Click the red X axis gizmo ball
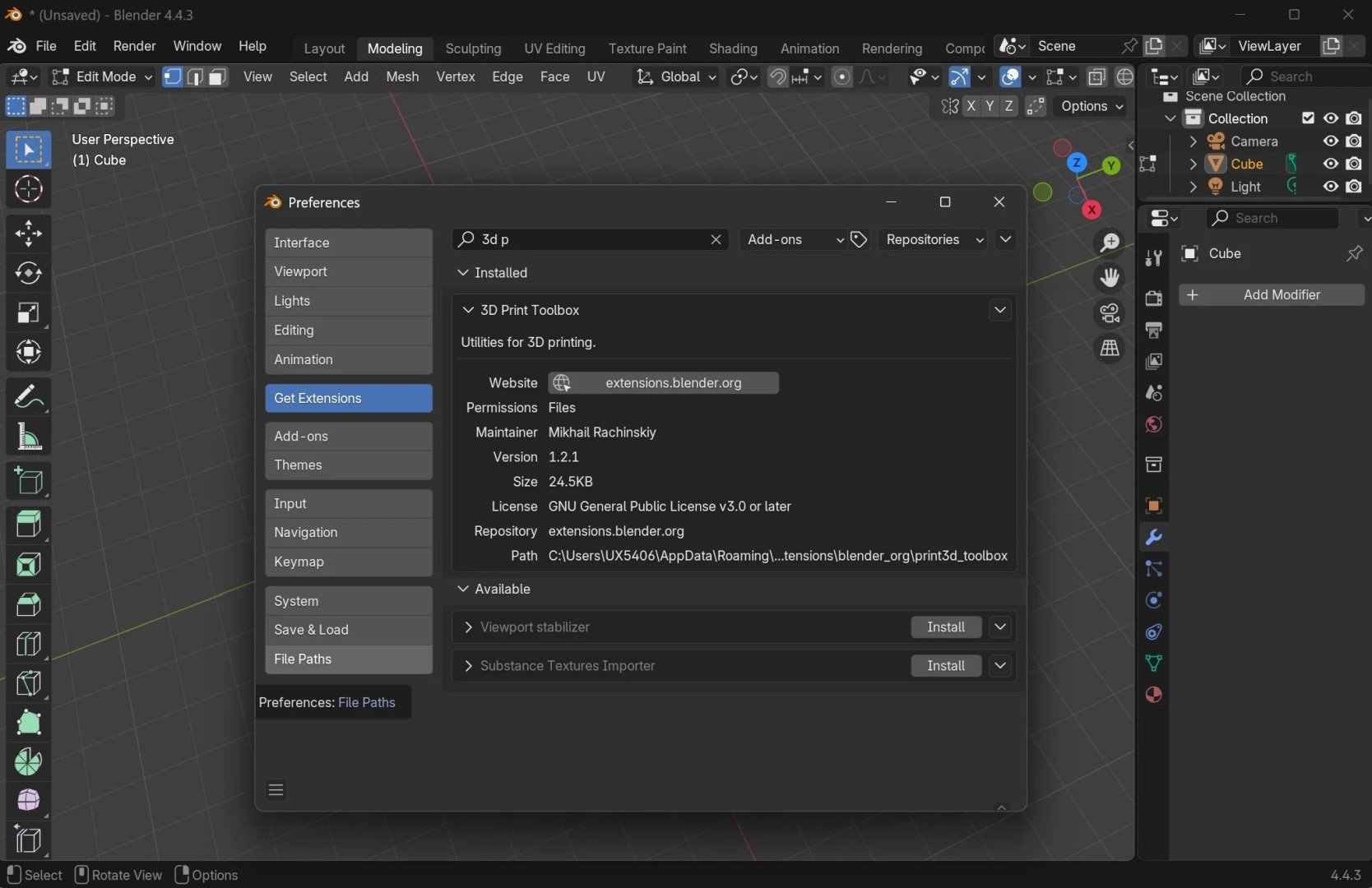The height and width of the screenshot is (888, 1372). 1092,210
